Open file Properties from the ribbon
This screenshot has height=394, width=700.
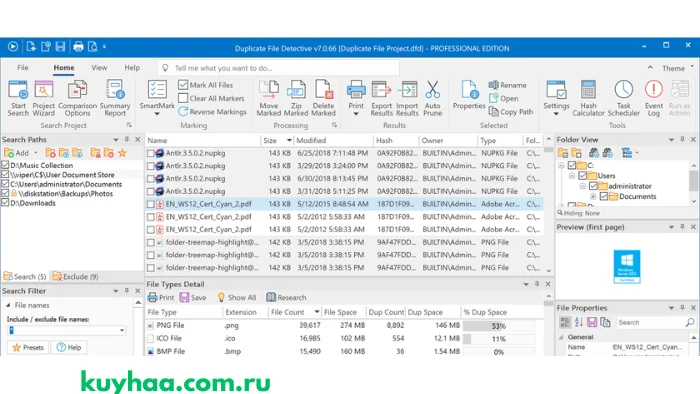click(469, 95)
